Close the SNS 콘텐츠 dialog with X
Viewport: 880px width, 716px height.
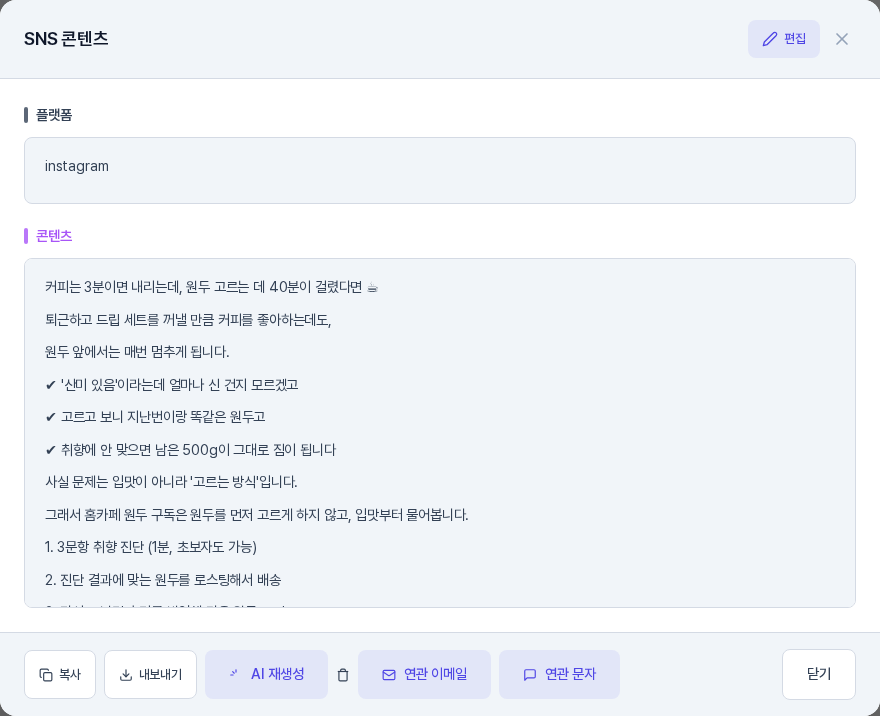pos(841,39)
